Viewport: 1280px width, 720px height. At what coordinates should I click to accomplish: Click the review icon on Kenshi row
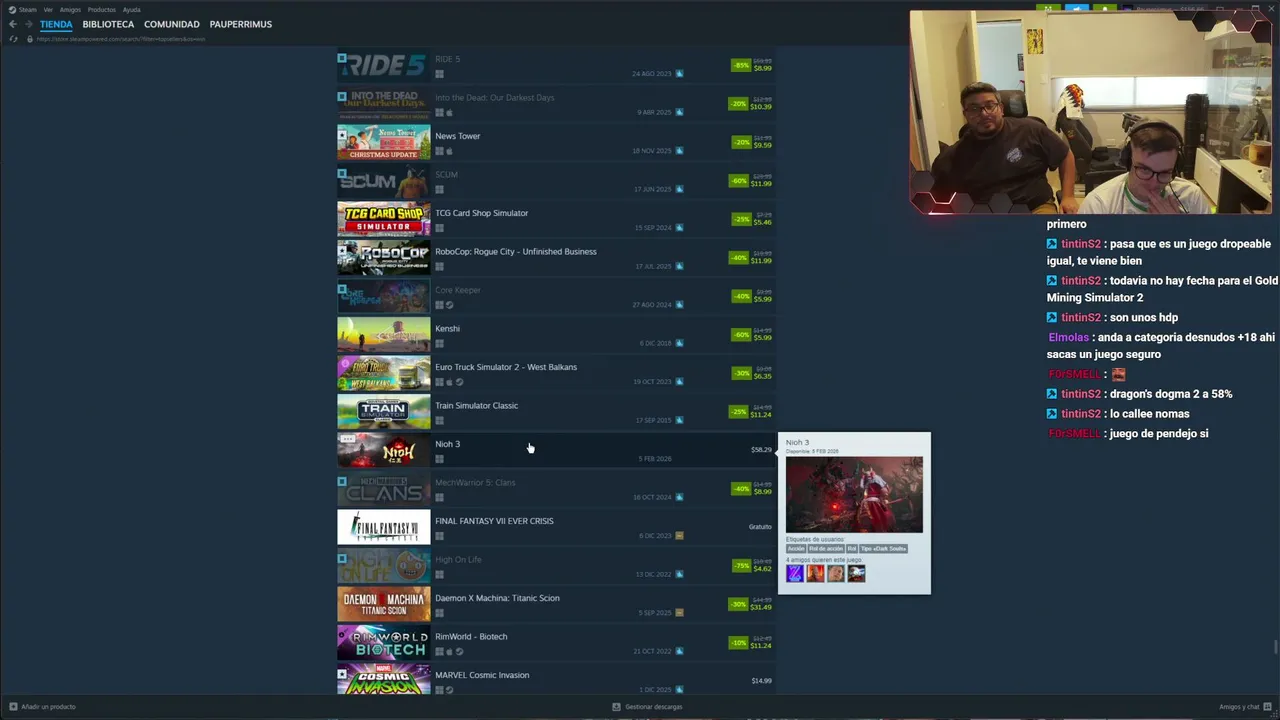(x=679, y=343)
